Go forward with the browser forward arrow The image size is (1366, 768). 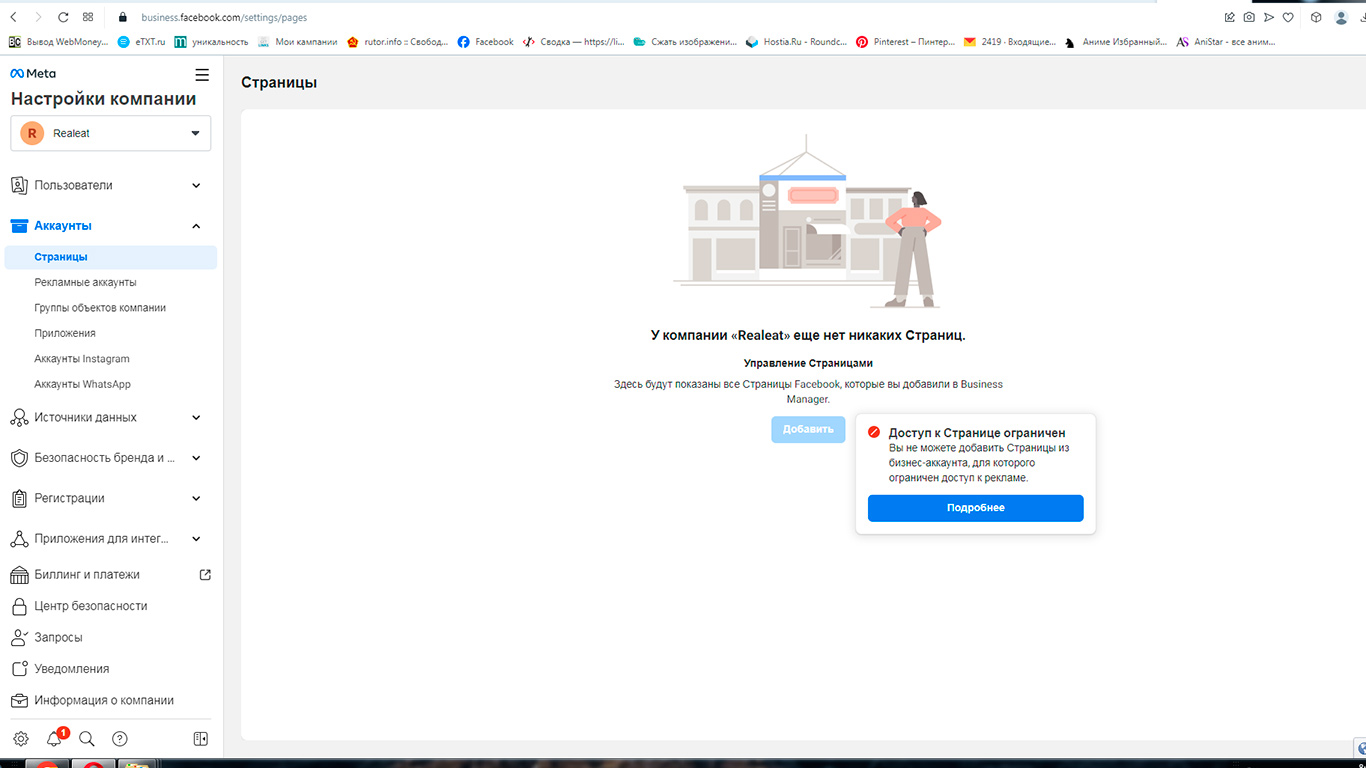point(38,17)
